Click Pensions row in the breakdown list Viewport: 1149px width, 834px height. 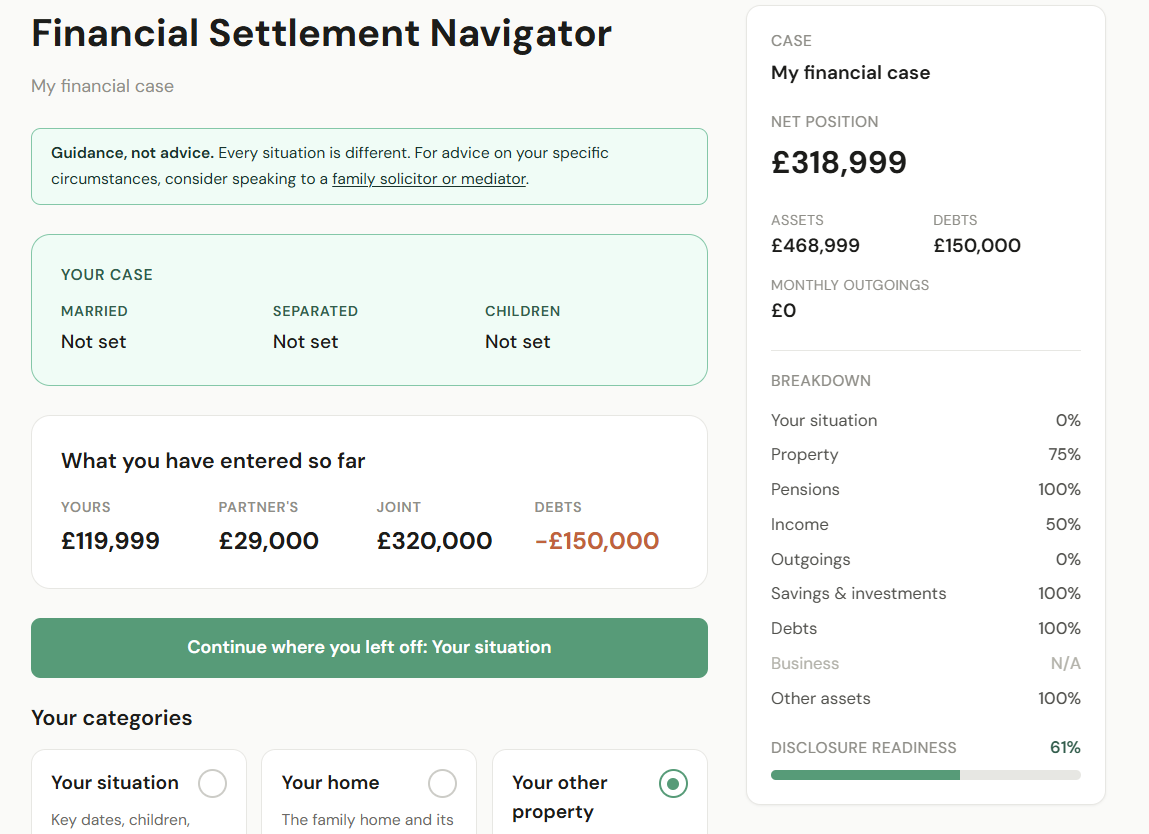click(925, 490)
